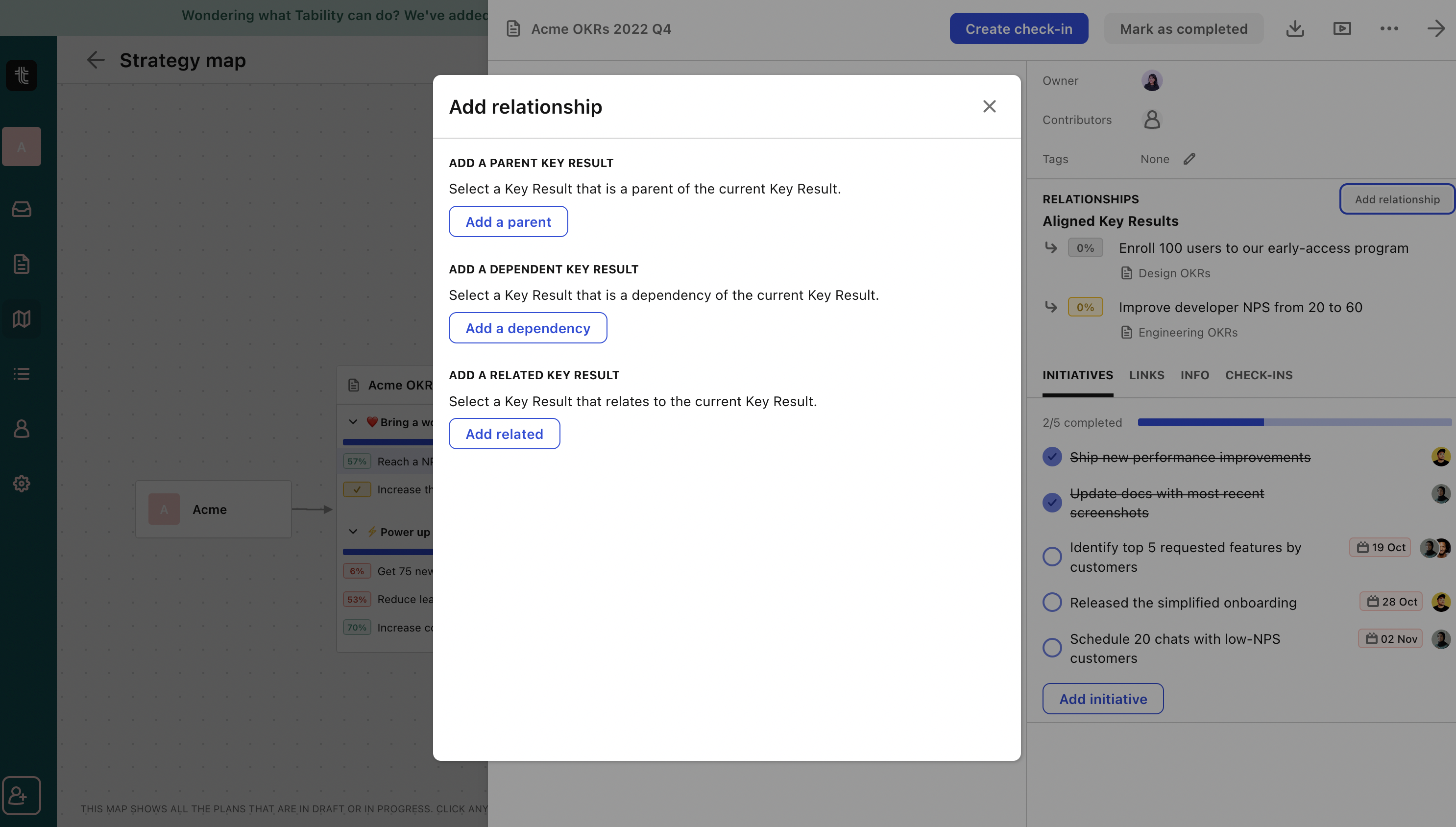This screenshot has width=1456, height=827.
Task: Open the strategy map sidebar icon
Action: [x=22, y=318]
